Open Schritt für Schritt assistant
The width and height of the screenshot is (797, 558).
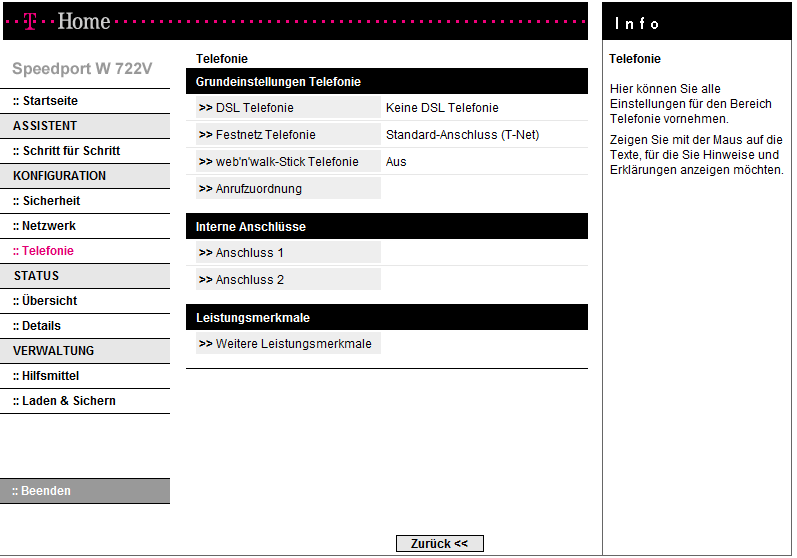(66, 151)
